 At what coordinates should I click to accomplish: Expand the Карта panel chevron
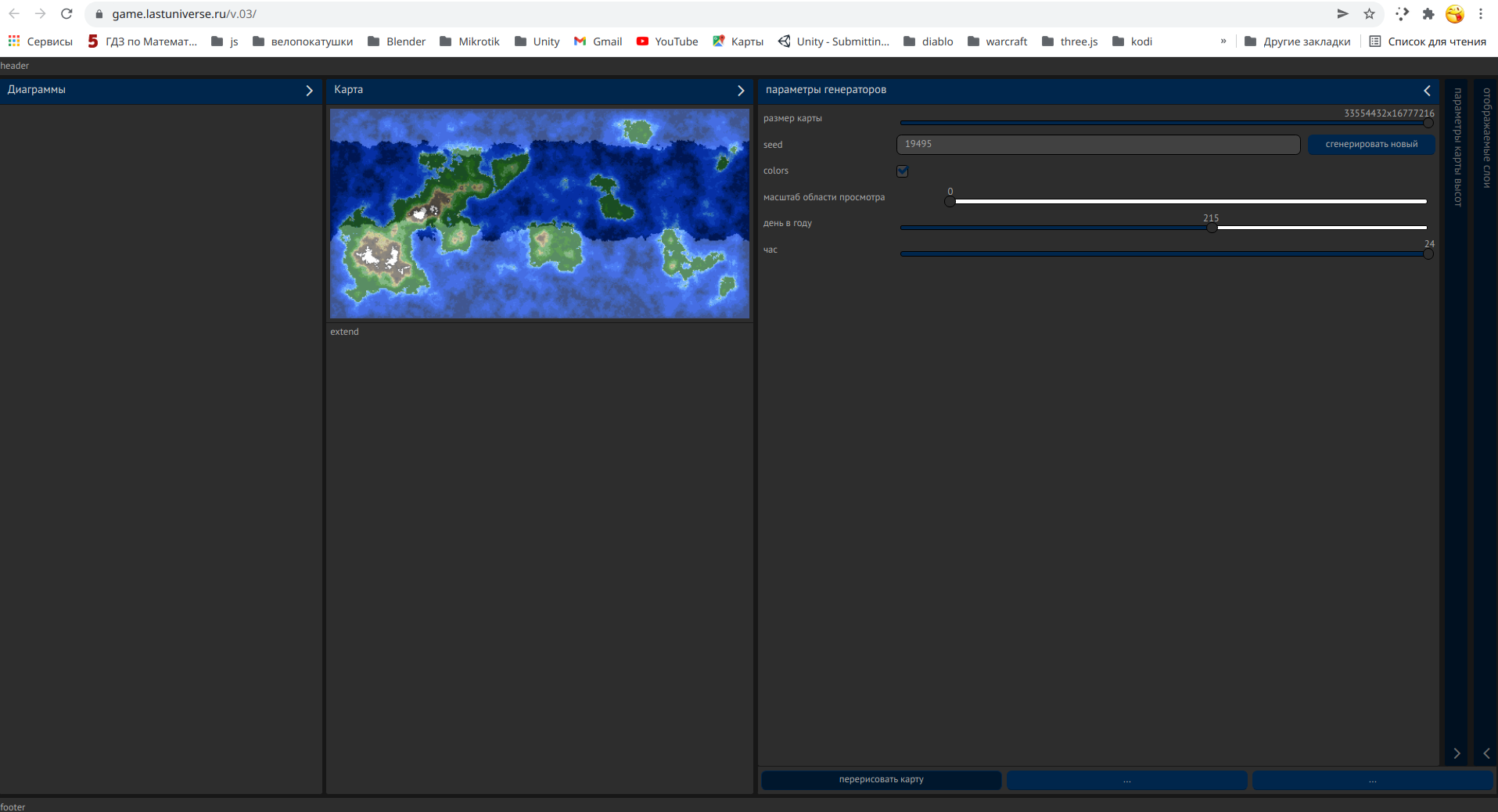click(741, 91)
